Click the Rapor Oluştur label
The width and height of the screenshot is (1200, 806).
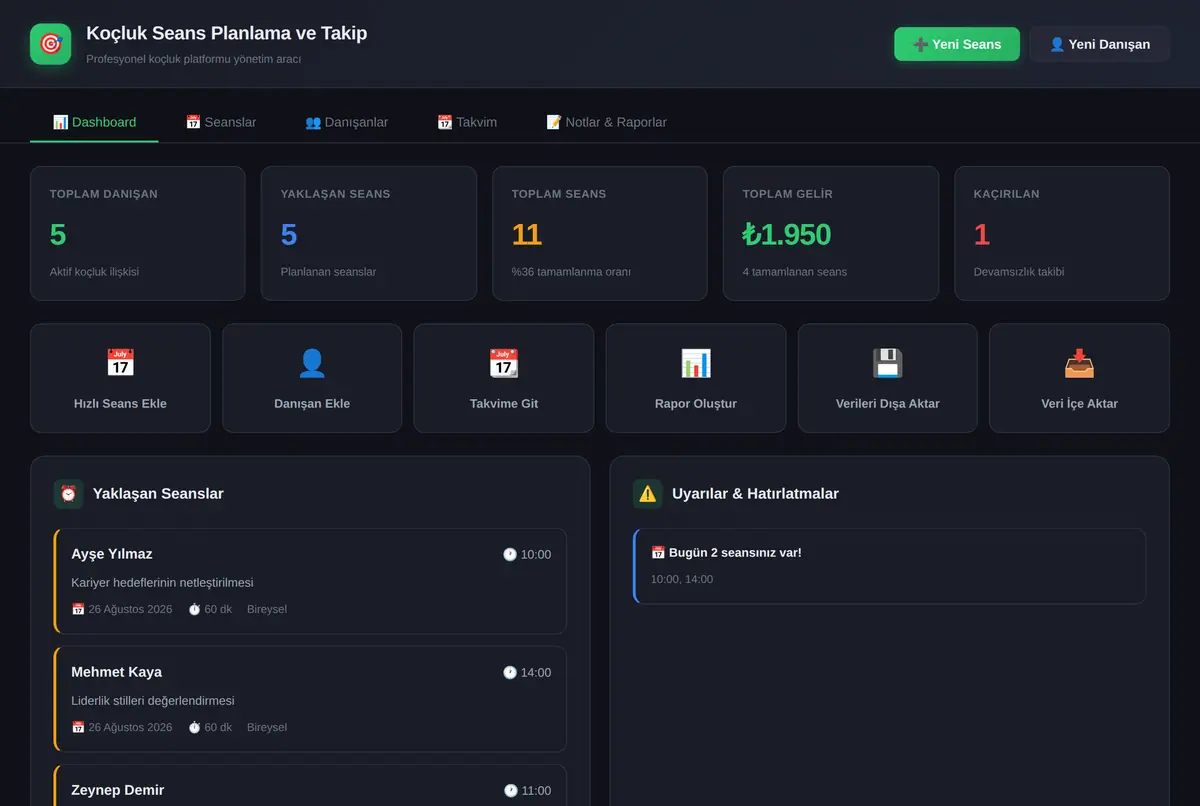point(696,404)
